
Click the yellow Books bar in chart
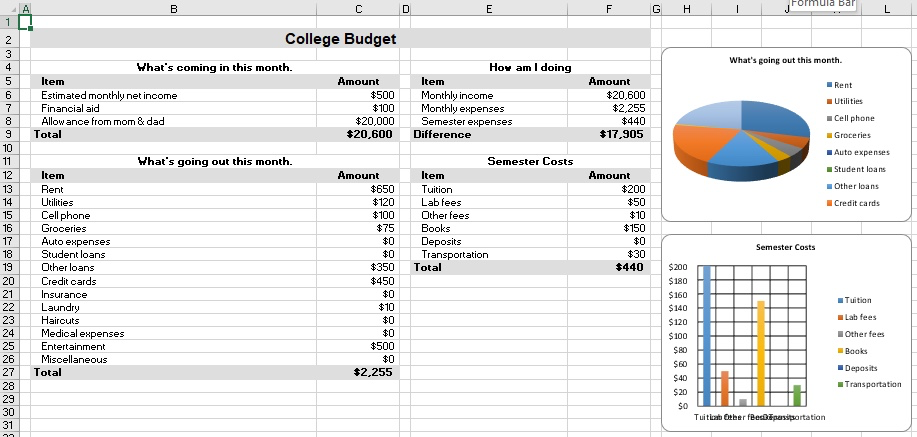pos(761,353)
